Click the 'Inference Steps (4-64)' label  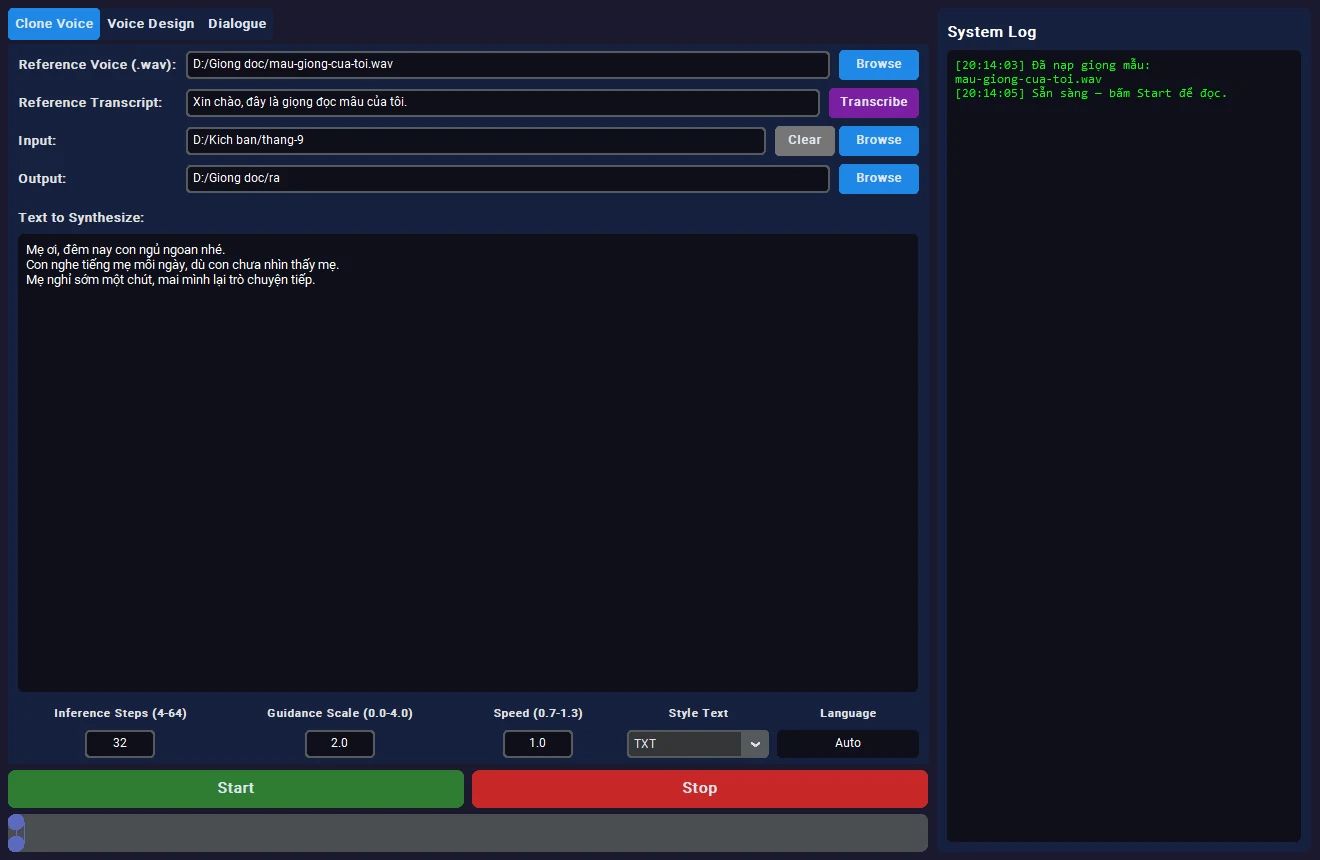[120, 713]
